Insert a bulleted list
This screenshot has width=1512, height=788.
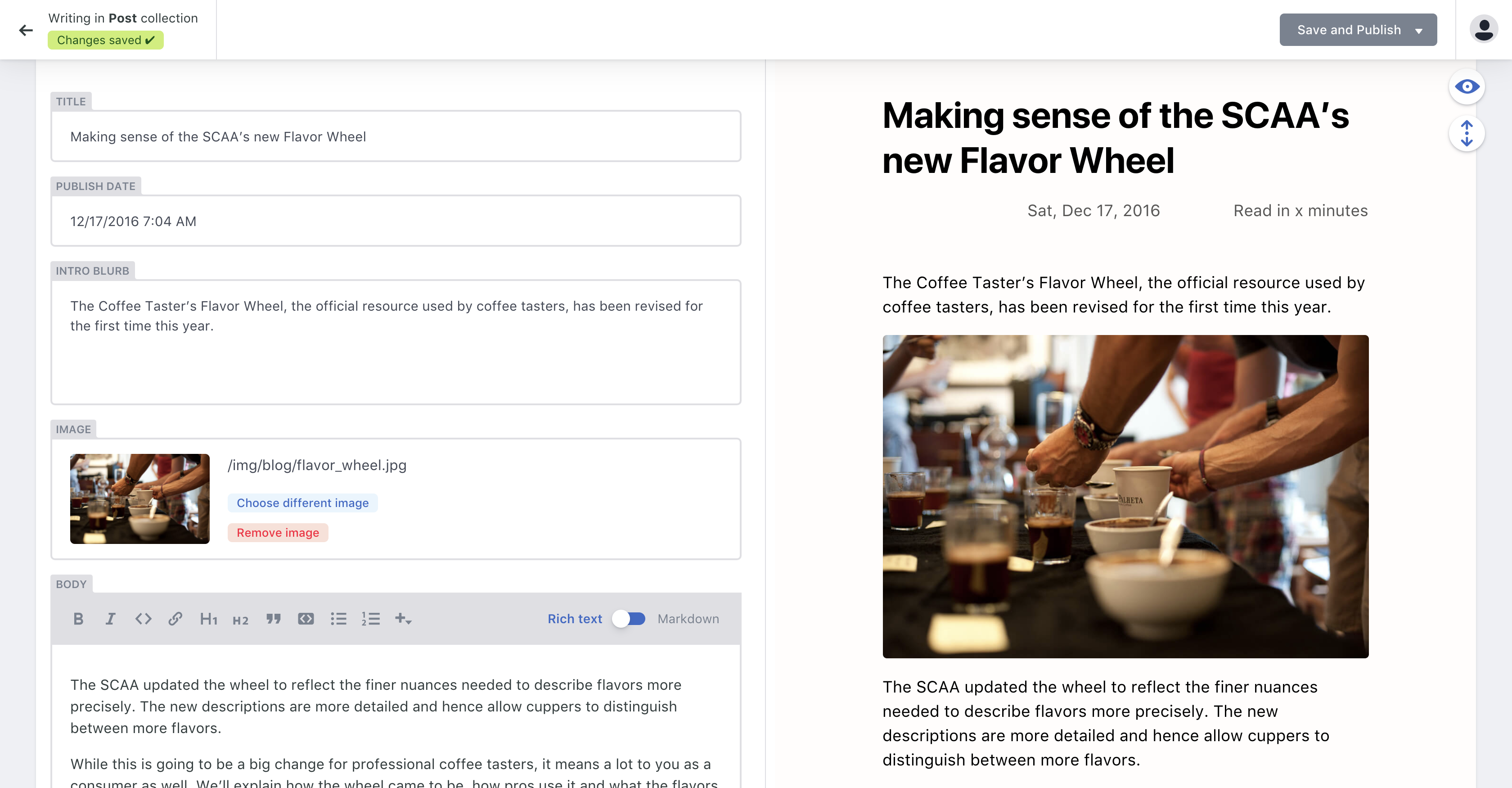tap(339, 618)
